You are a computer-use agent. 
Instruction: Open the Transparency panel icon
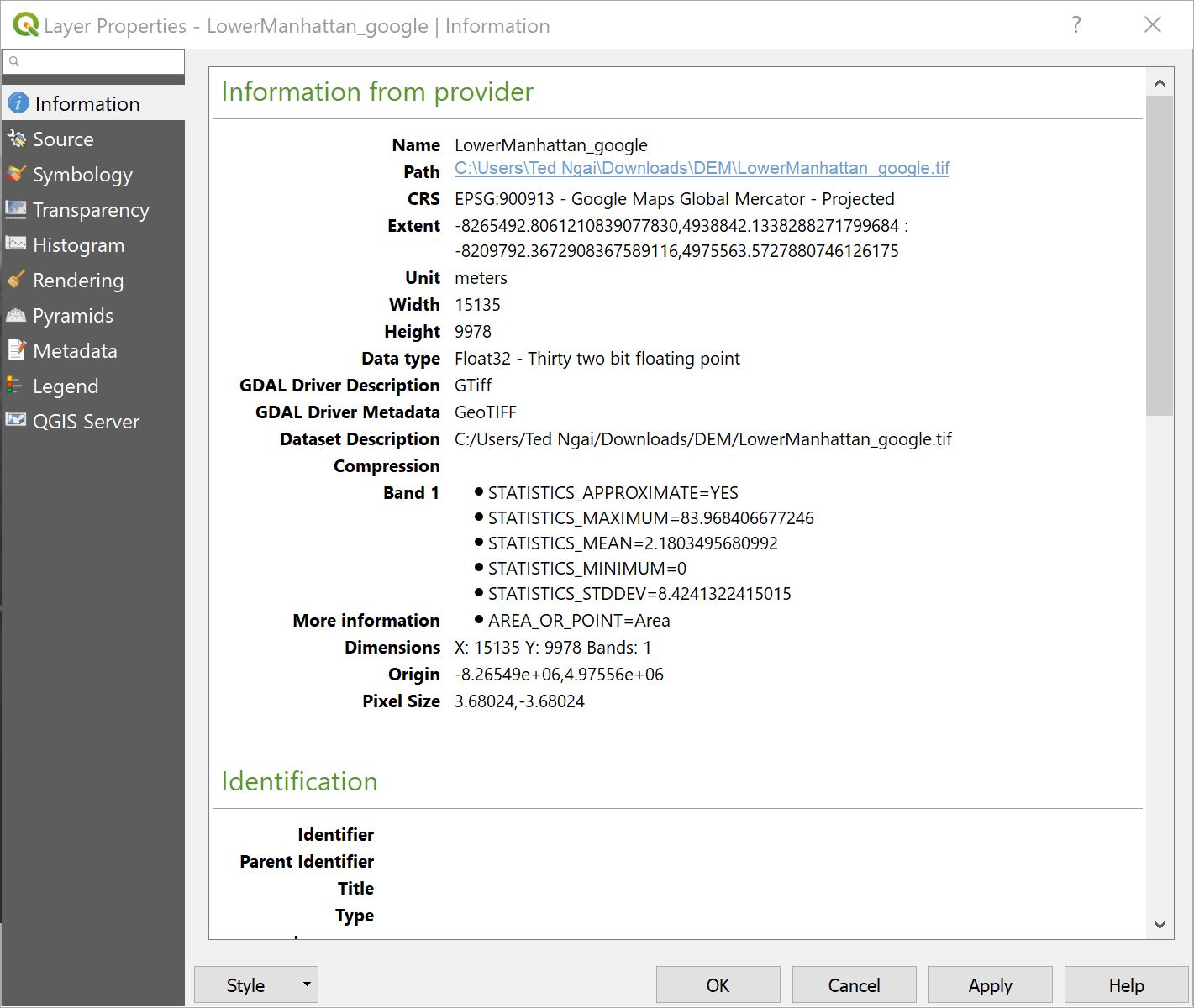pyautogui.click(x=16, y=210)
